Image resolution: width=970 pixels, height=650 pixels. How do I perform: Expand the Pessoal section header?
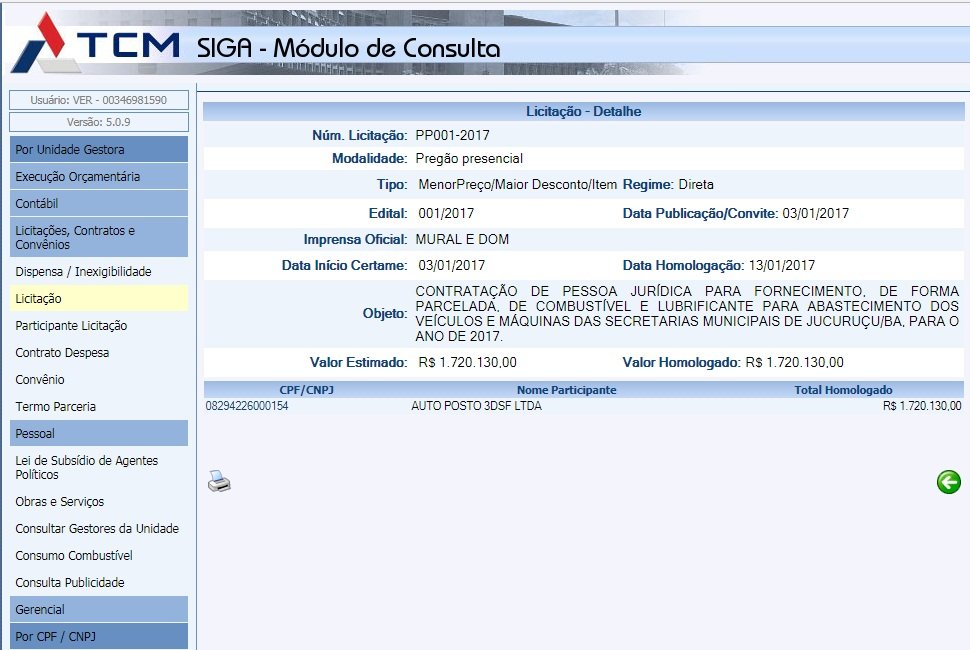point(98,434)
